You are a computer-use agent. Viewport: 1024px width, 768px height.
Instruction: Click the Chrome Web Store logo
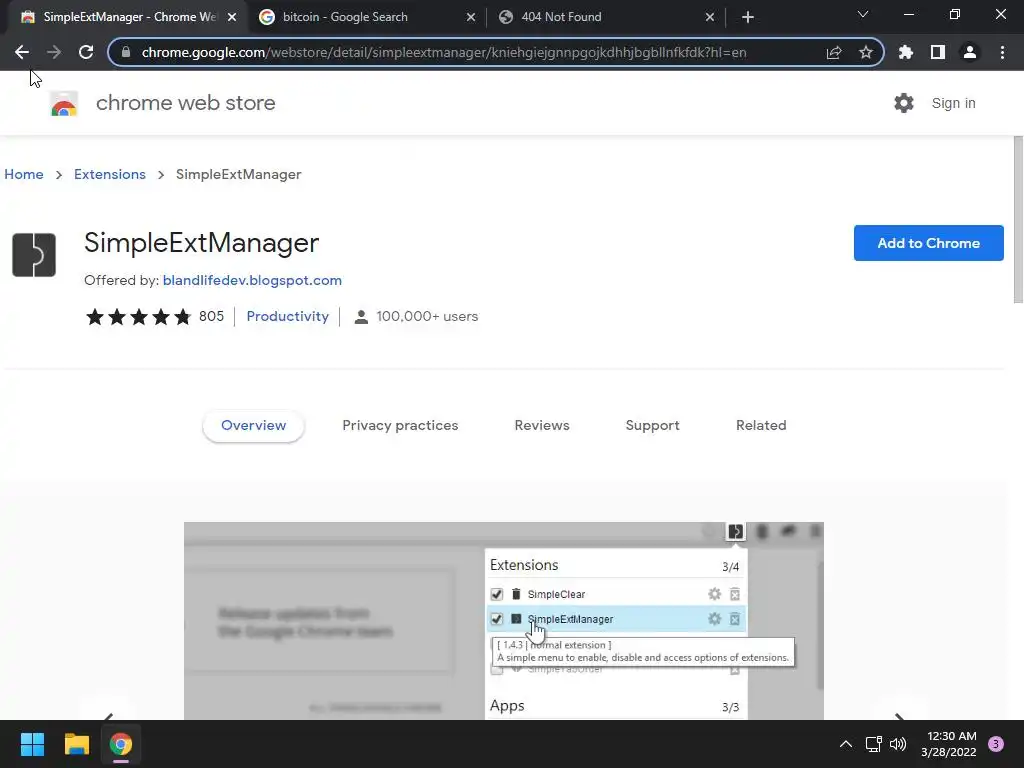click(x=64, y=103)
